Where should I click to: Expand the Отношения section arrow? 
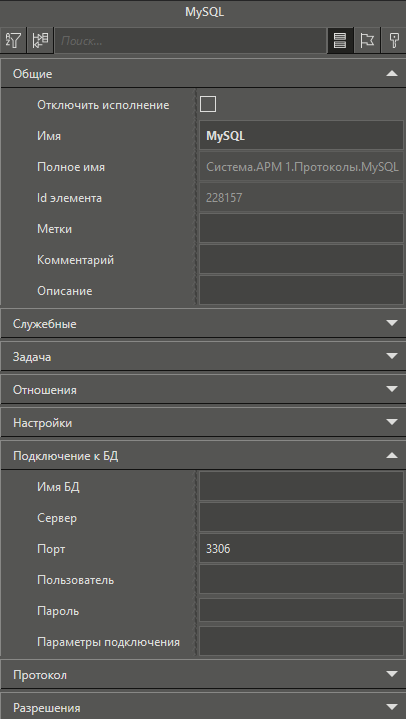click(x=391, y=389)
